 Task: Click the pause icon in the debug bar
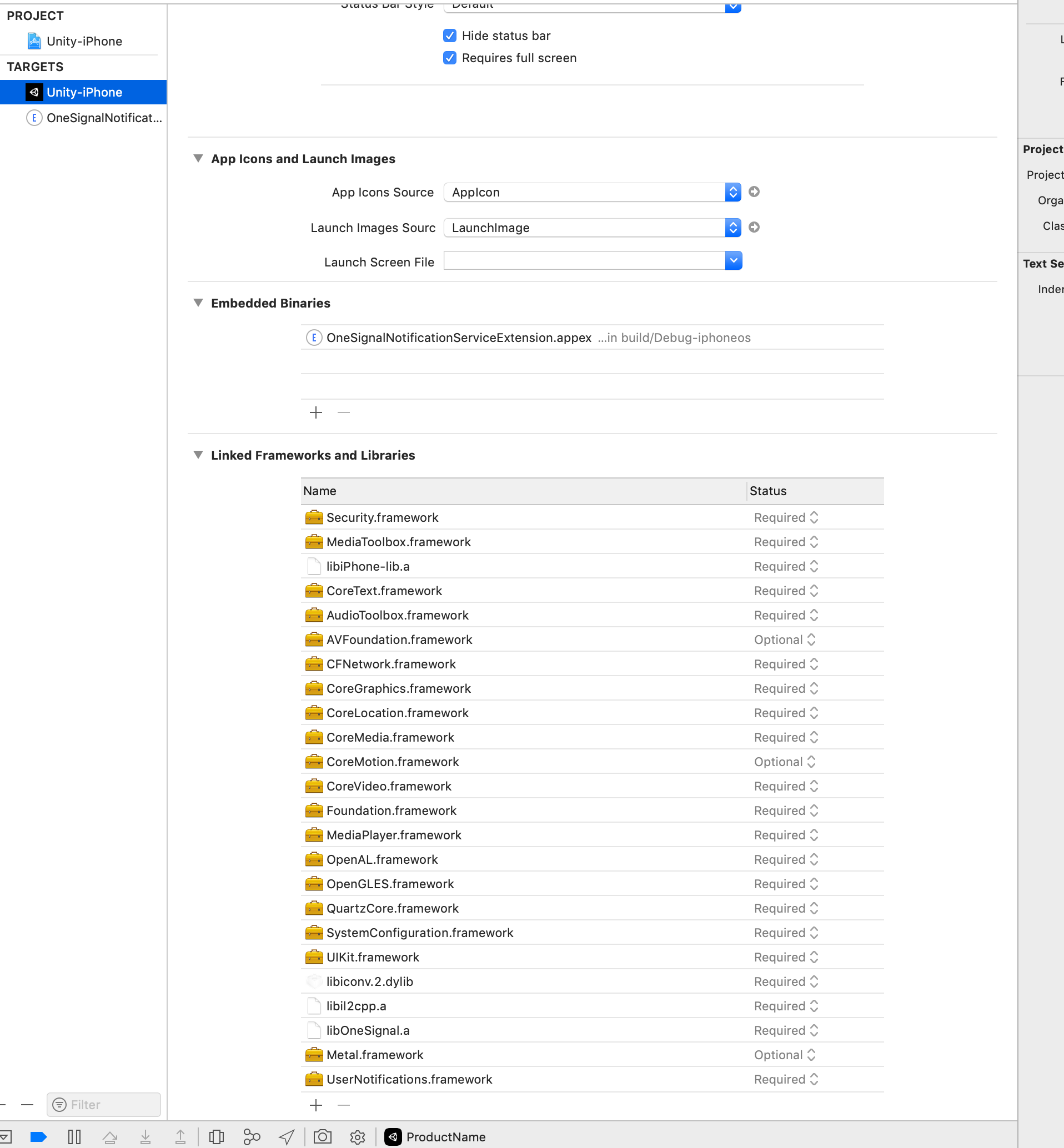point(75,1136)
